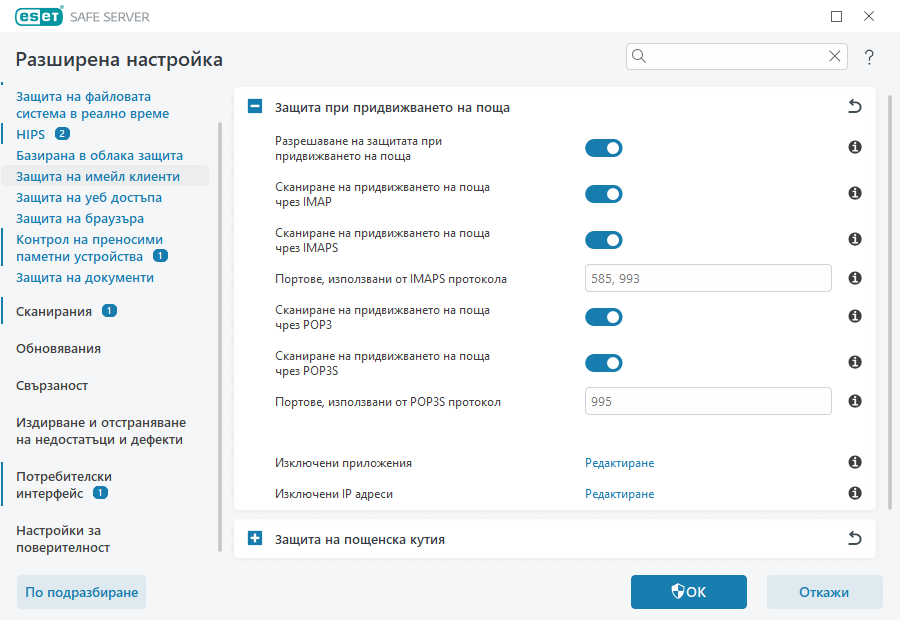The width and height of the screenshot is (900, 620).
Task: Expand Защита на пощенска кутия section
Action: click(255, 539)
